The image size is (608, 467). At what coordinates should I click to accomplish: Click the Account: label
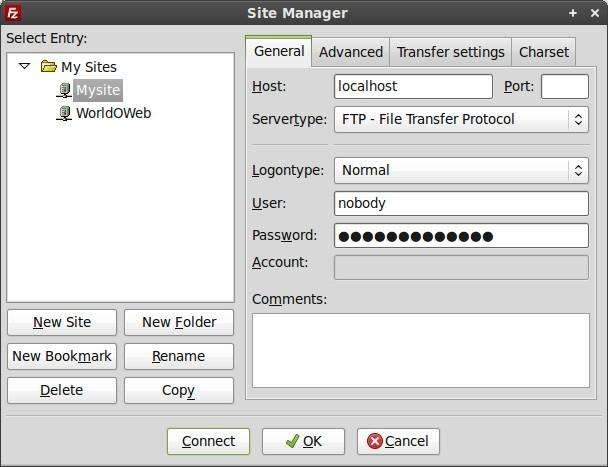pyautogui.click(x=280, y=263)
